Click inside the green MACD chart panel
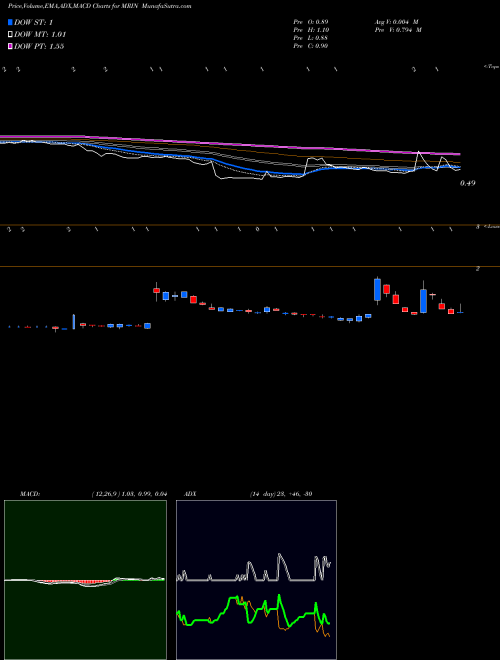Screen dimensions: 500x660 (x=85, y=580)
